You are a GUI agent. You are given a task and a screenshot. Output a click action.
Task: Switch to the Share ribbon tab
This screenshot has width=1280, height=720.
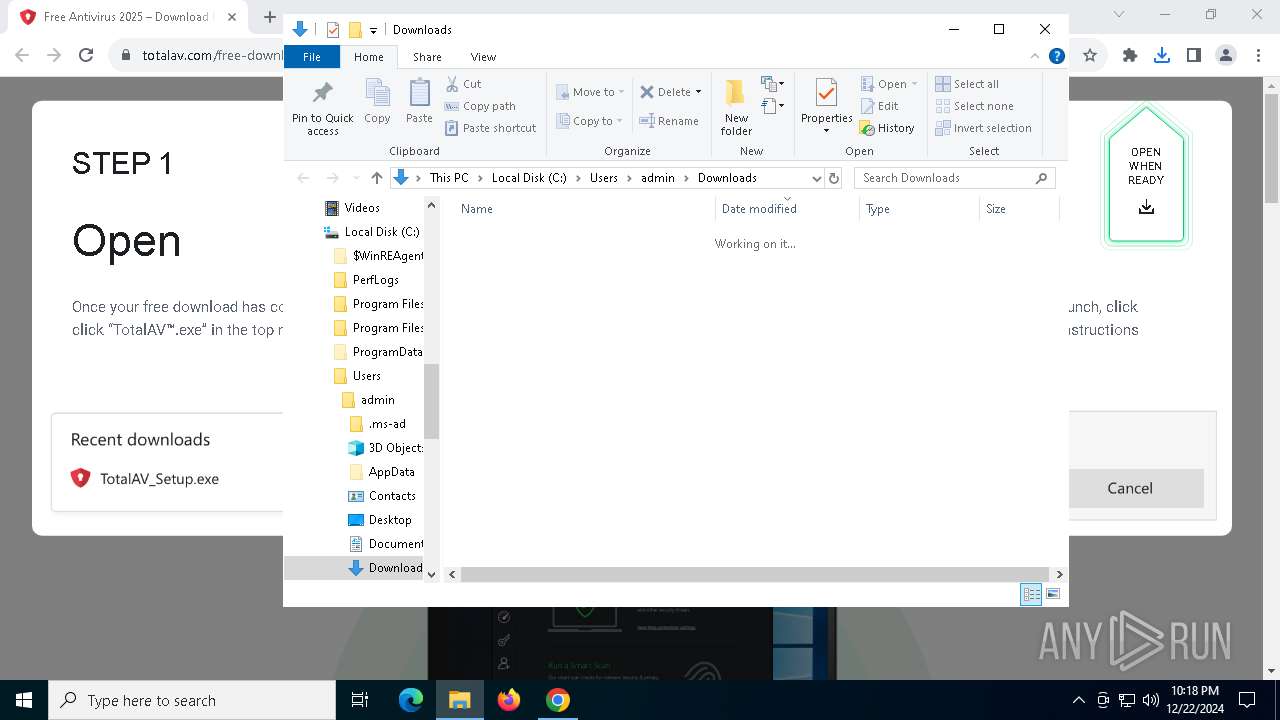427,57
